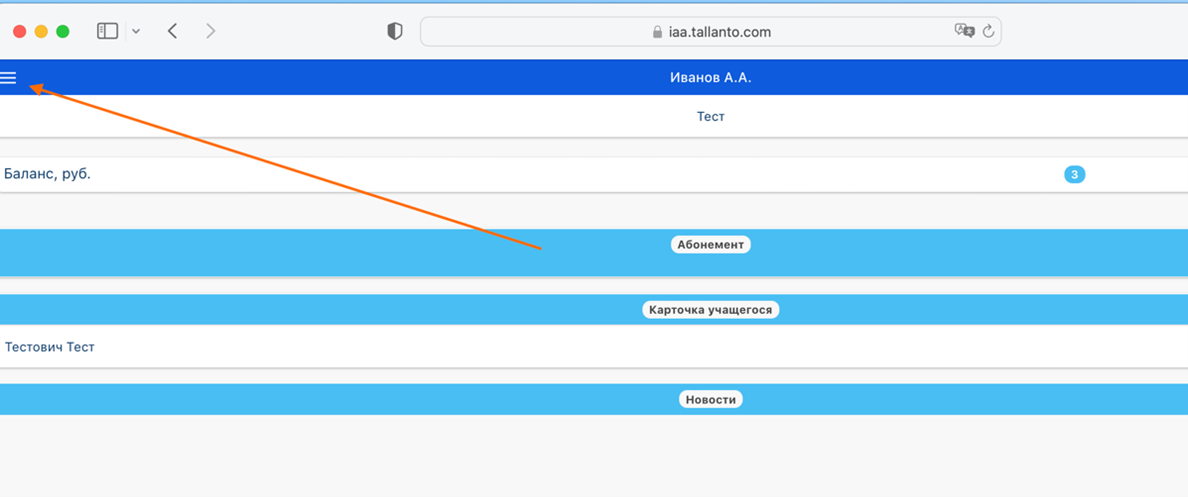This screenshot has width=1188, height=497.
Task: Open the hamburger menu in the blue header
Action: 9,78
